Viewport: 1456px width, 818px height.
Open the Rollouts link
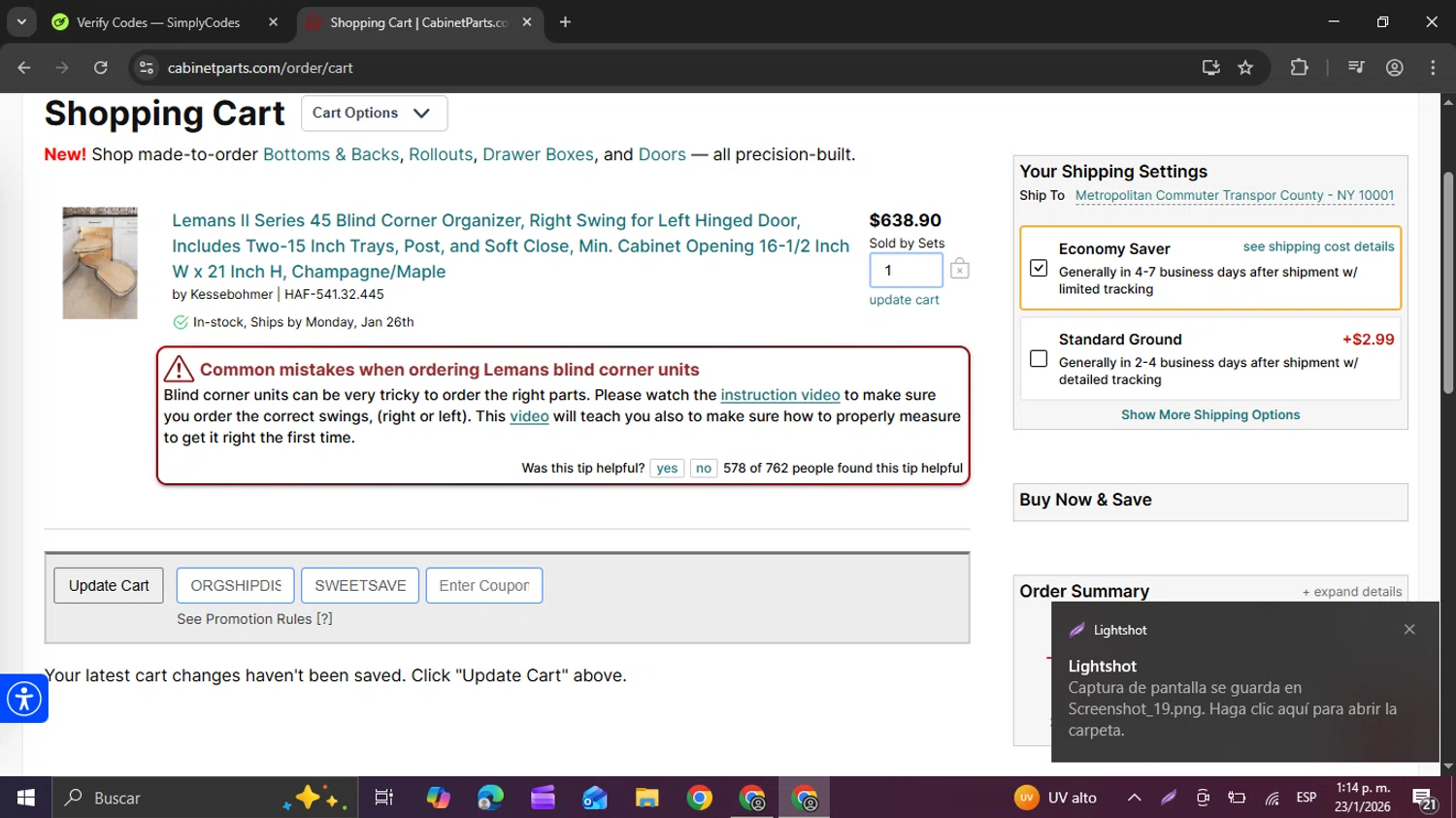coord(441,154)
